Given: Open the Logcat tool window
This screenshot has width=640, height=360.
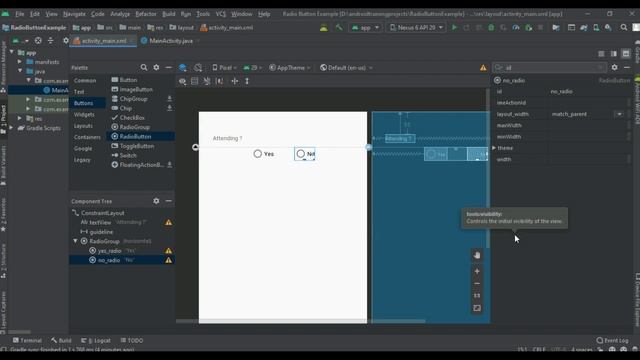Looking at the screenshot, I should tap(96, 340).
